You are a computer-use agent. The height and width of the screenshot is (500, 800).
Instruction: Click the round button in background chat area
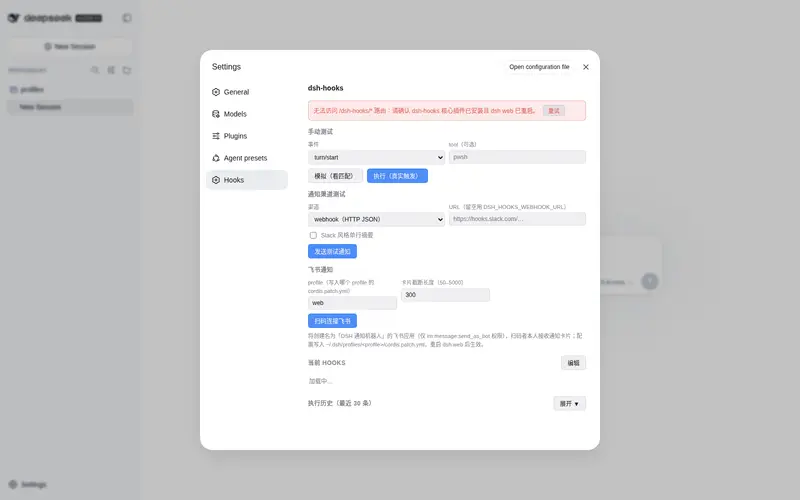click(649, 281)
